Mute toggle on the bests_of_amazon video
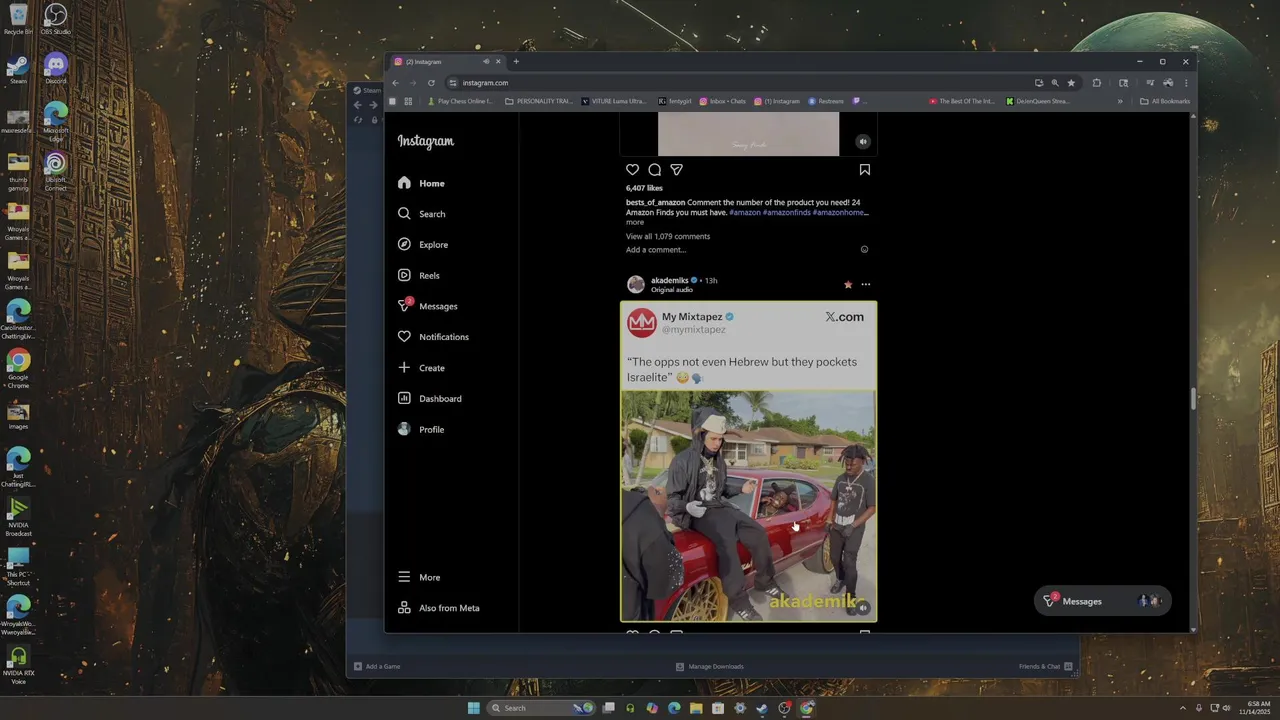Viewport: 1280px width, 720px height. tap(863, 142)
